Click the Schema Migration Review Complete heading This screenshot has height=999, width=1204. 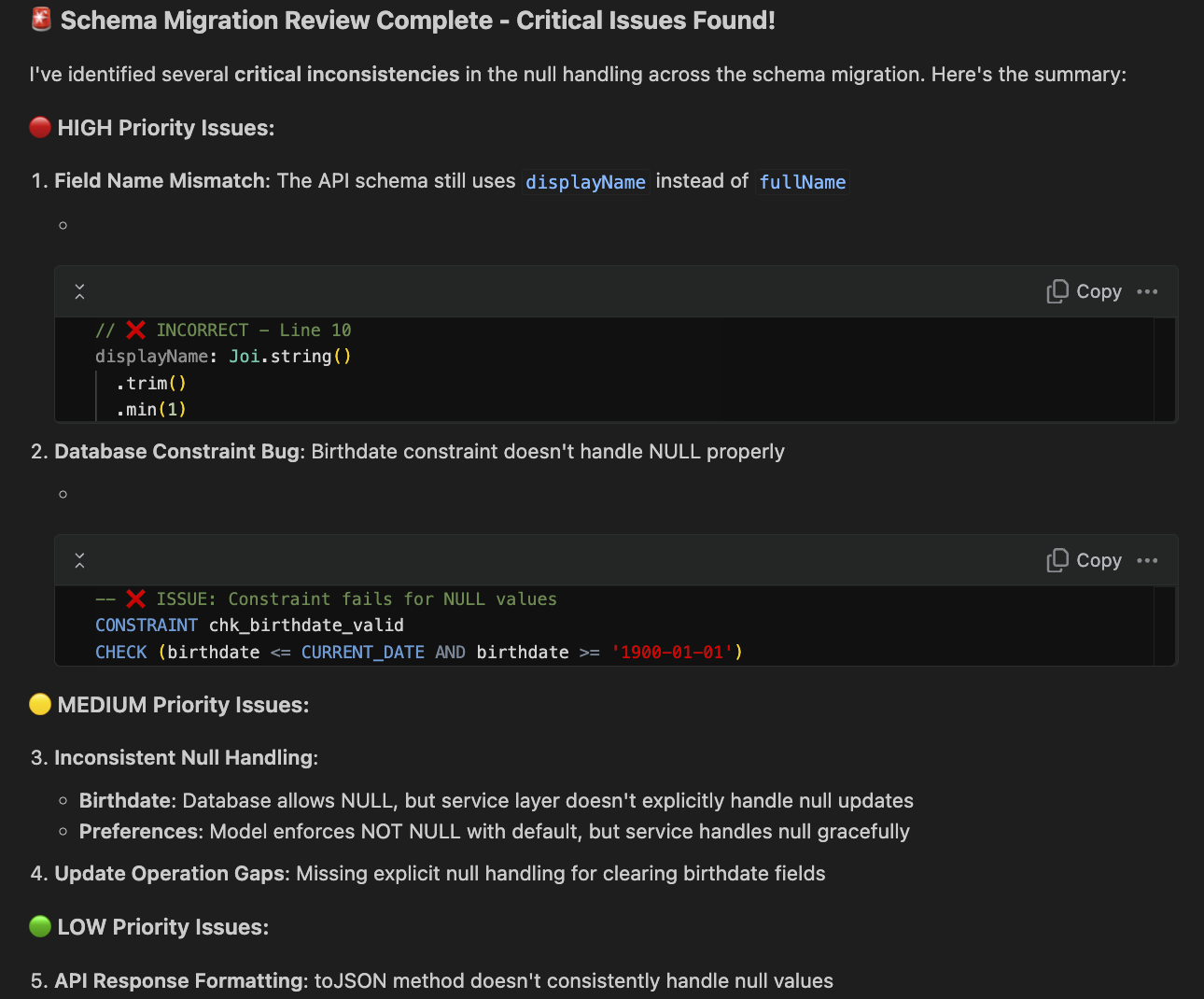[x=417, y=20]
